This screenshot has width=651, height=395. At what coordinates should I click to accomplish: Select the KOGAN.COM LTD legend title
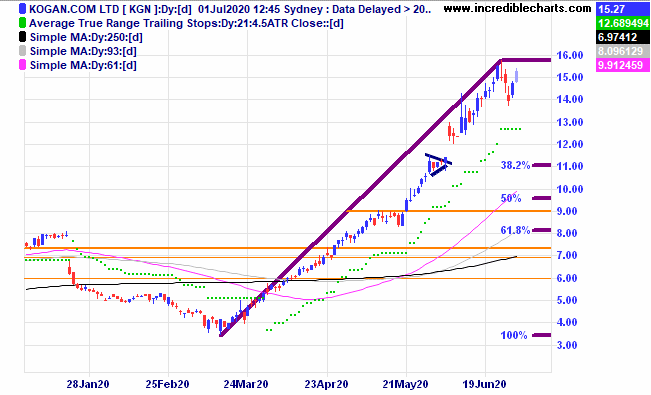pos(230,9)
